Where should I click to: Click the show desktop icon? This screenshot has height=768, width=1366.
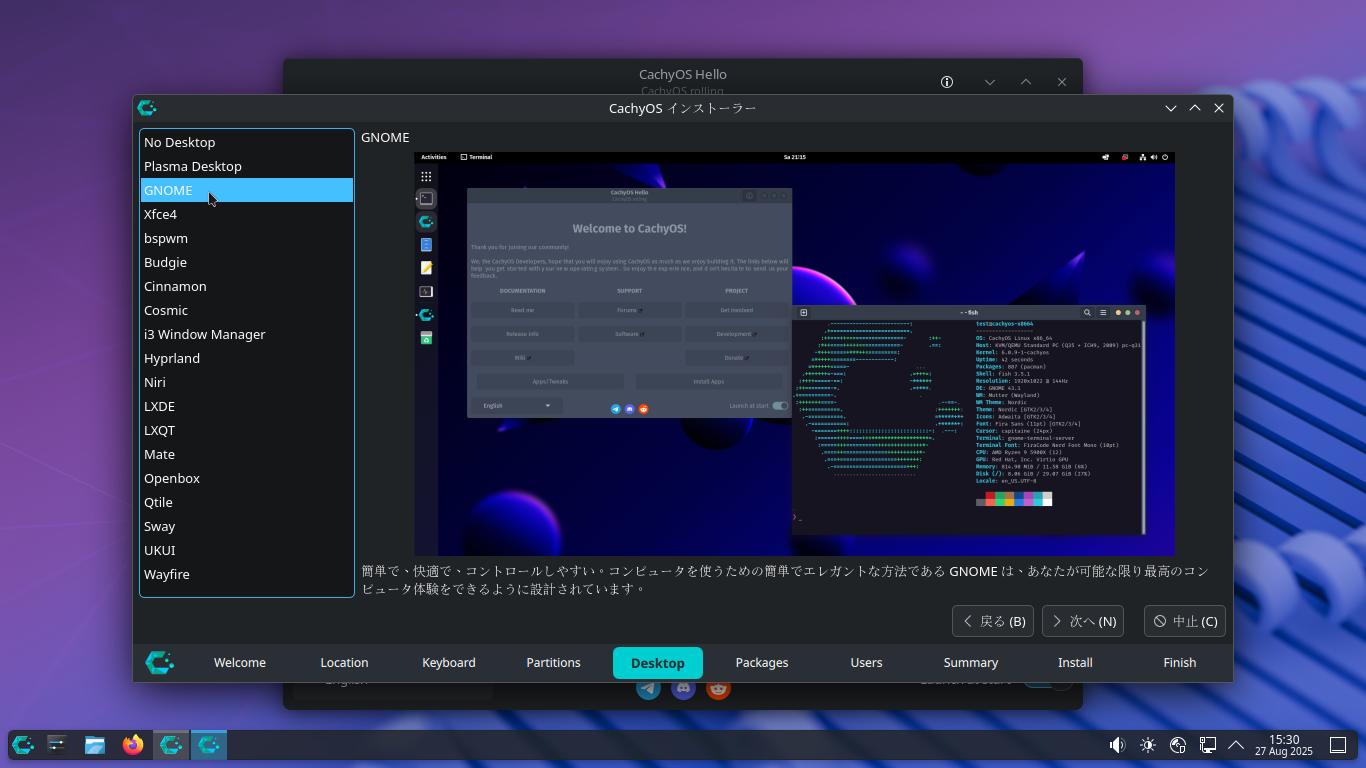[1337, 745]
